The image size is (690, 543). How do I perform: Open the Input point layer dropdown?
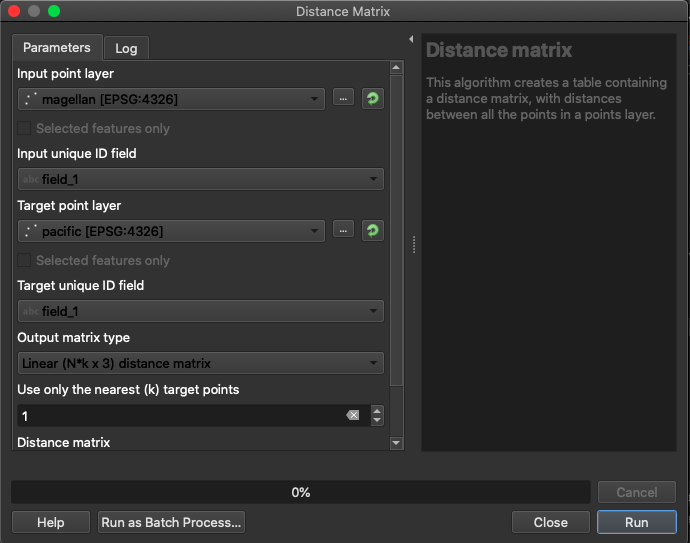(171, 99)
